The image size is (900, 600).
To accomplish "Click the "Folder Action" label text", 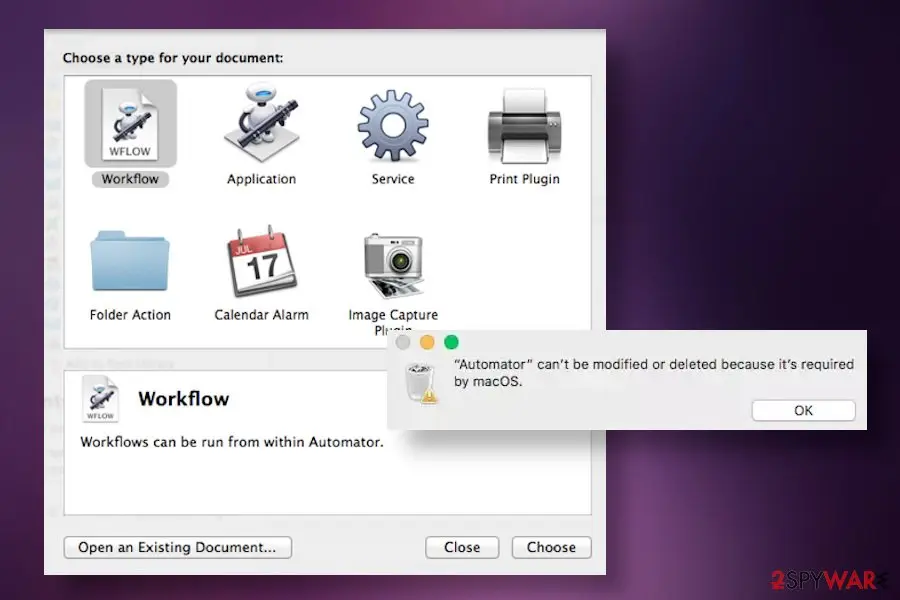I will coord(130,315).
